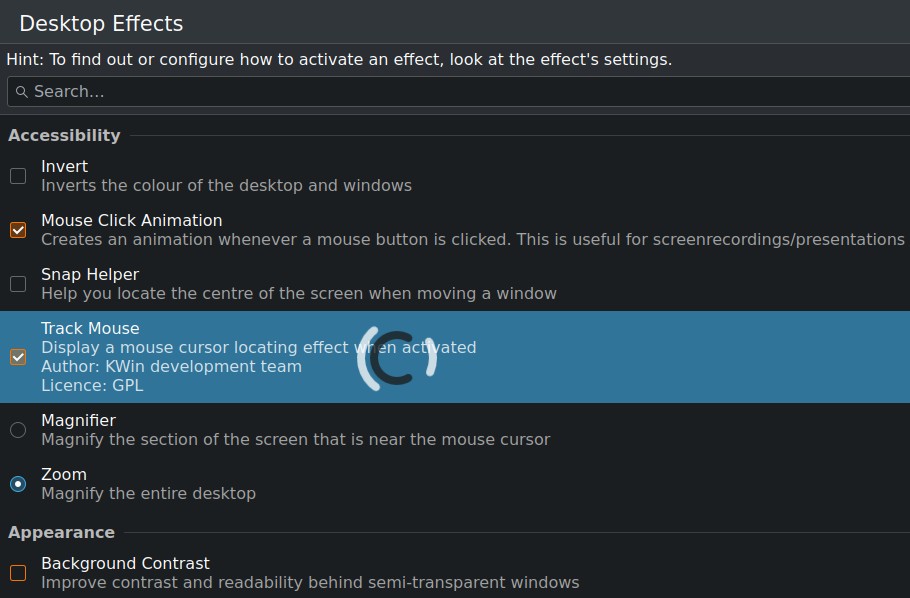
Task: Focus the Search effects input field
Action: [458, 92]
